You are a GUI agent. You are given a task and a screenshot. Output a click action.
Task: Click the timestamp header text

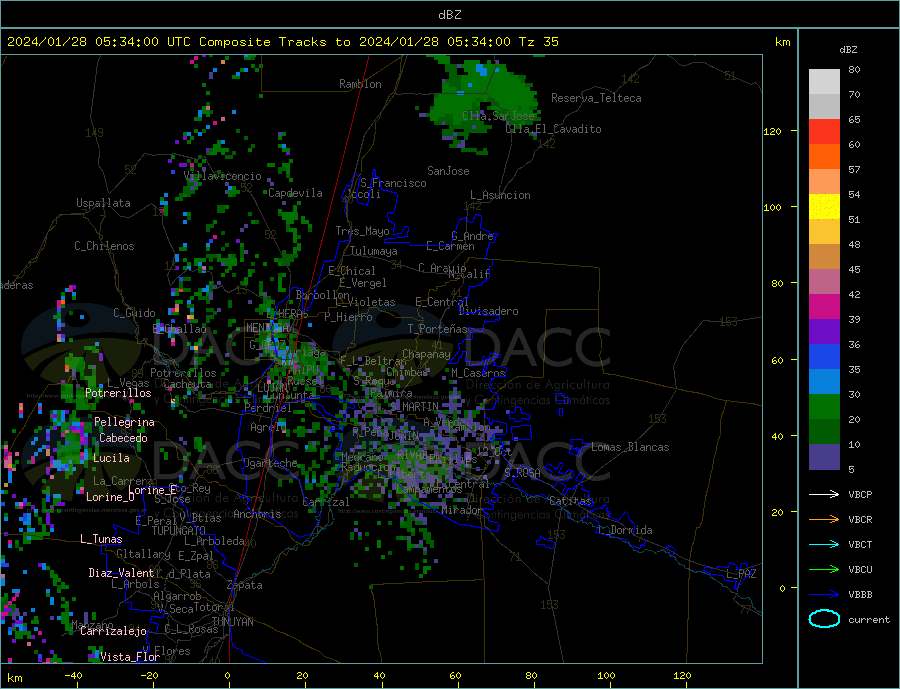[x=282, y=42]
